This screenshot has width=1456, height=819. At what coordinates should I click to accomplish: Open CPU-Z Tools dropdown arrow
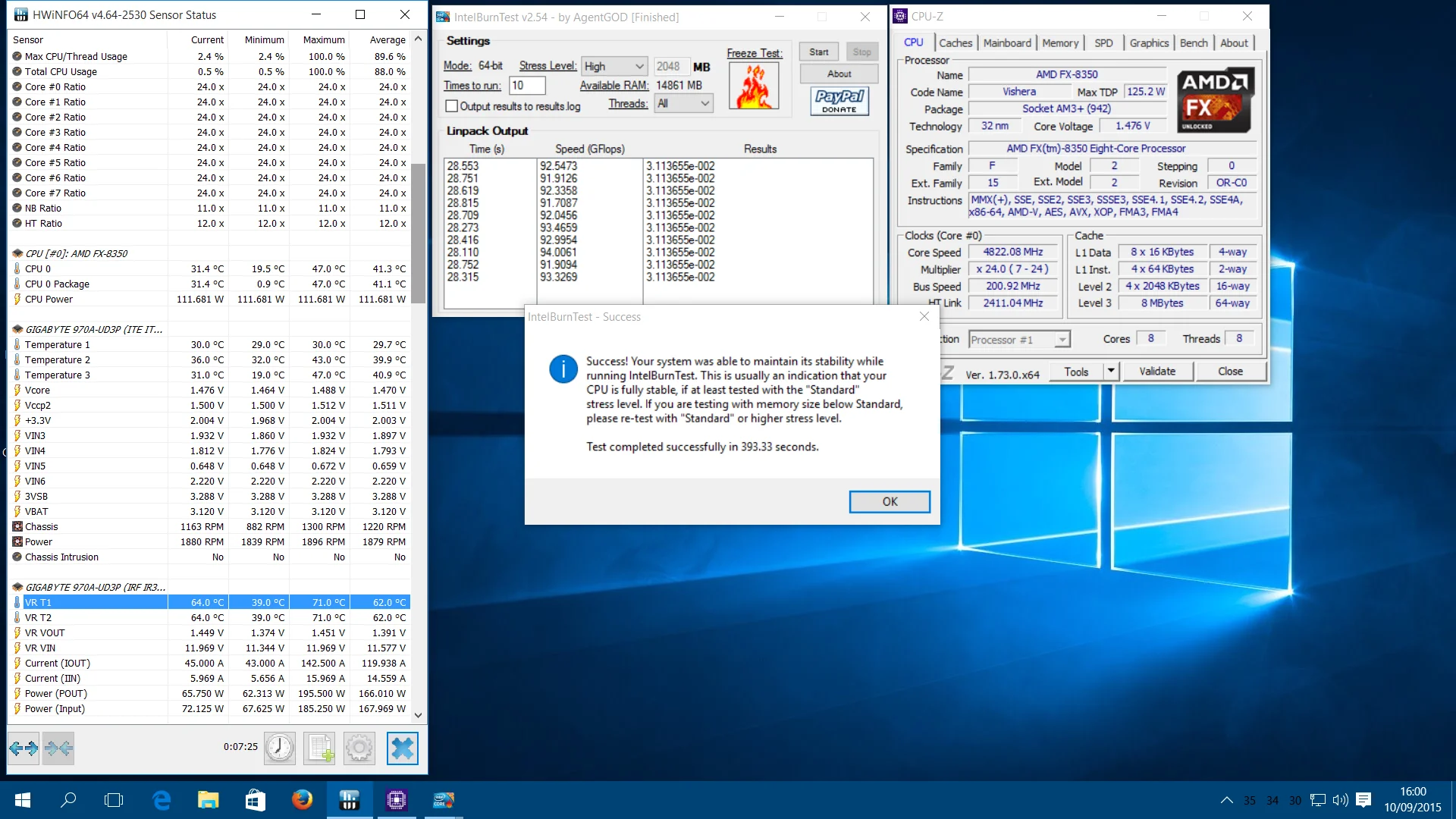pos(1111,372)
